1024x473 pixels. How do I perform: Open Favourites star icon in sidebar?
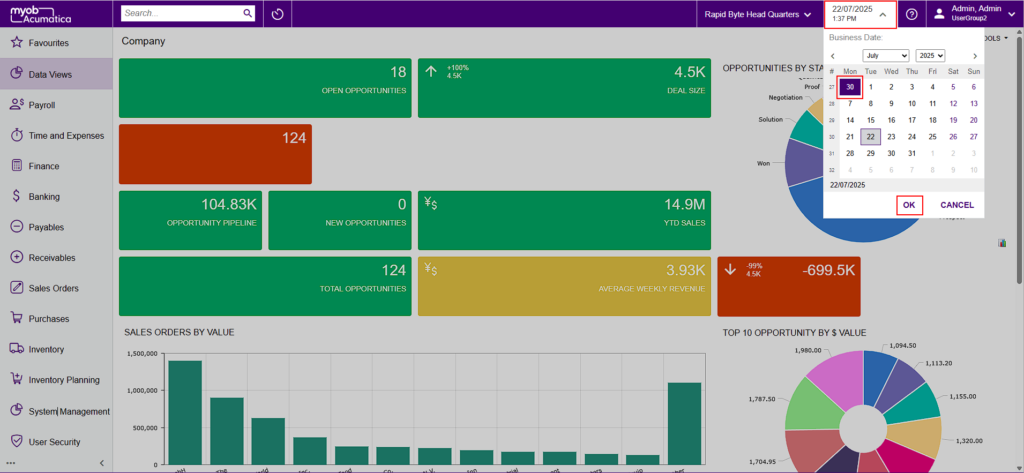click(17, 43)
